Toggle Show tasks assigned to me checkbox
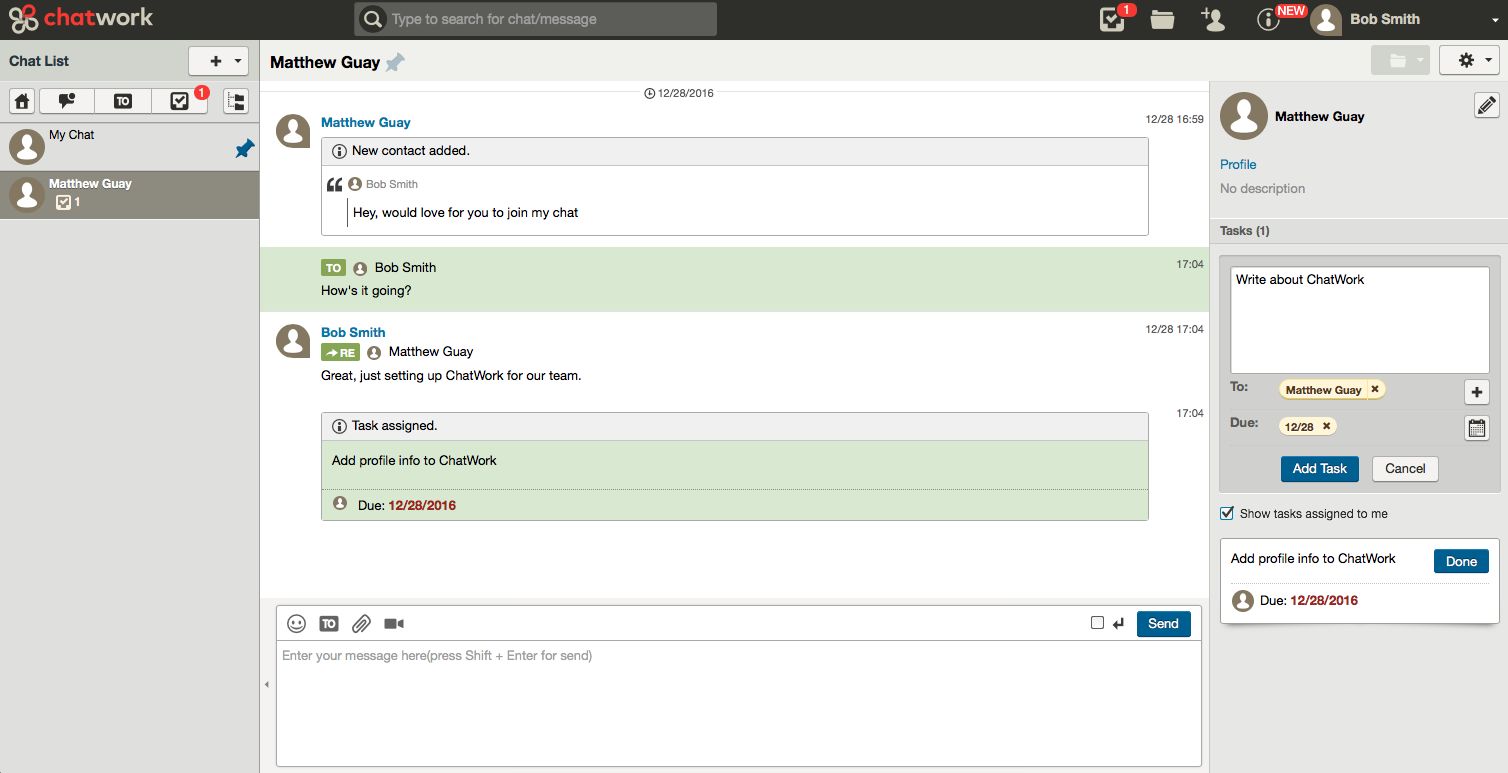This screenshot has height=773, width=1508. [x=1227, y=513]
